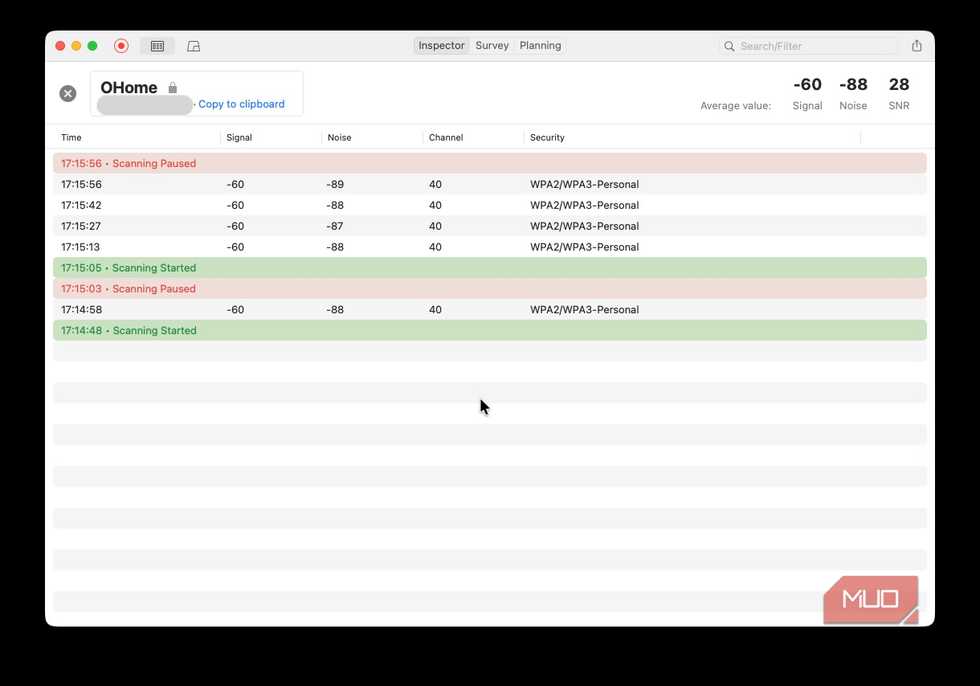Sort by the Signal column header

pos(239,137)
